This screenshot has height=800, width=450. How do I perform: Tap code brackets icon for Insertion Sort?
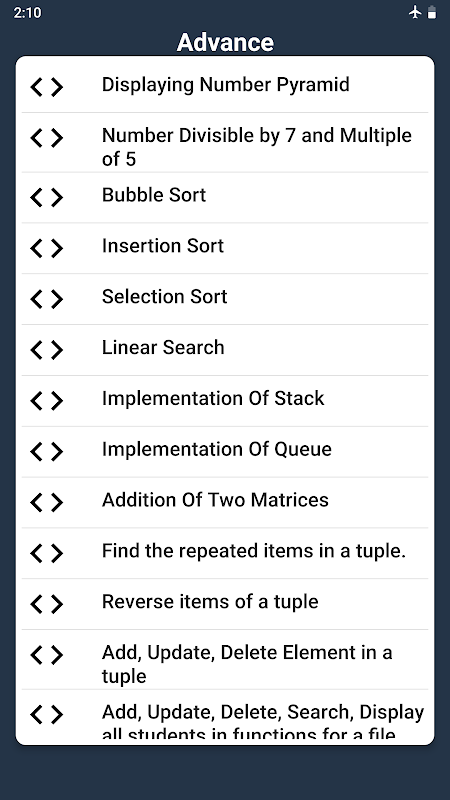pyautogui.click(x=46, y=248)
